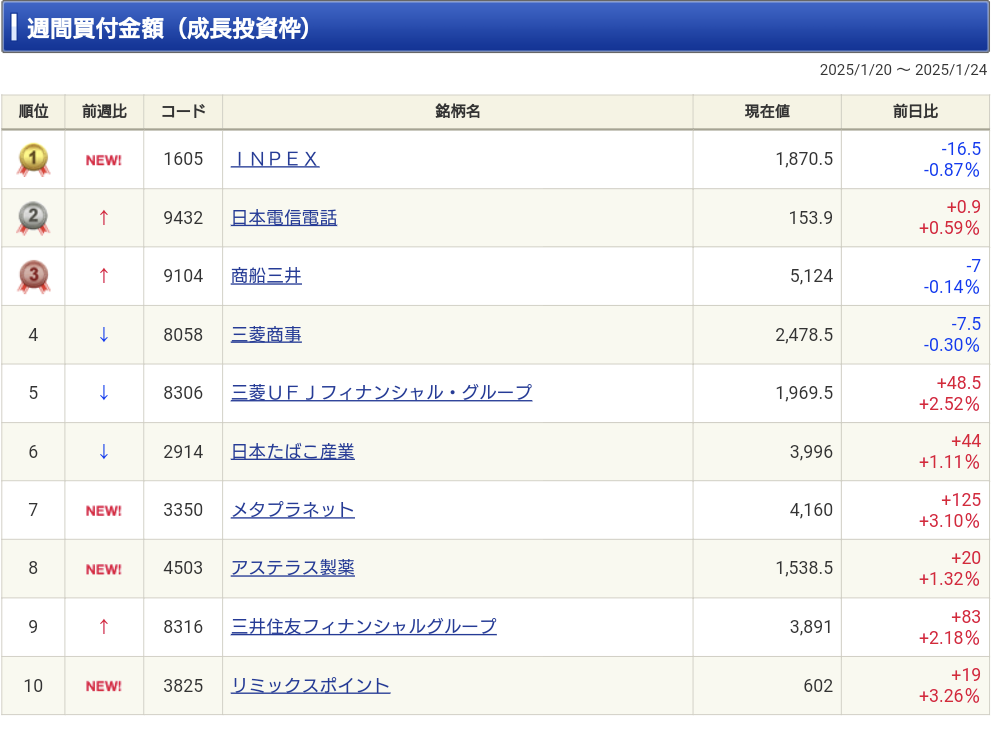This screenshot has width=996, height=732.
Task: Select stock code 1605
Action: tap(183, 159)
